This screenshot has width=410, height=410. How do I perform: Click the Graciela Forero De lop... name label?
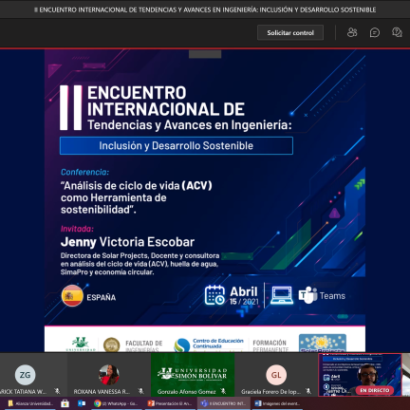pos(271,391)
